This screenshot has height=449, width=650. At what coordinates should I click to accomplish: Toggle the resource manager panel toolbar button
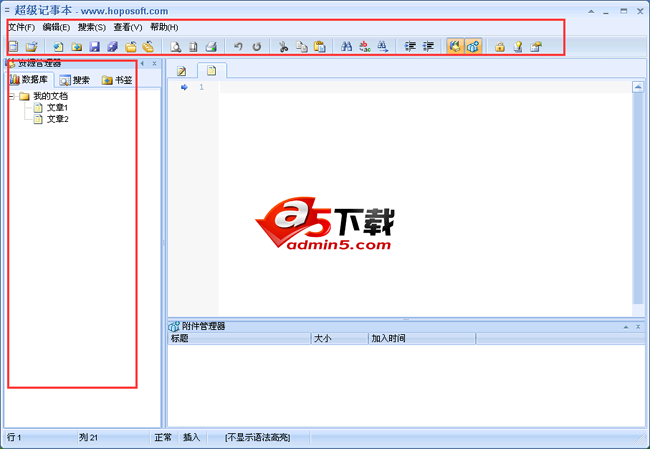455,46
